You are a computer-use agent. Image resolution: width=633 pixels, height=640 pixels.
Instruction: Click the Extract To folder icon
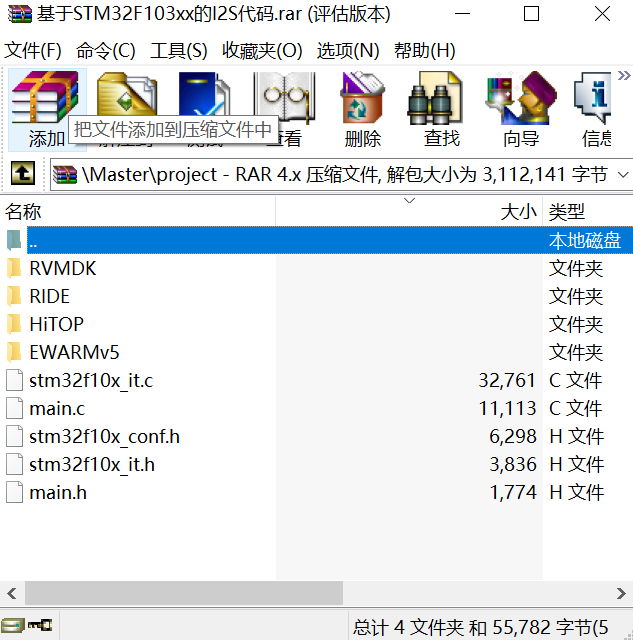click(x=126, y=93)
